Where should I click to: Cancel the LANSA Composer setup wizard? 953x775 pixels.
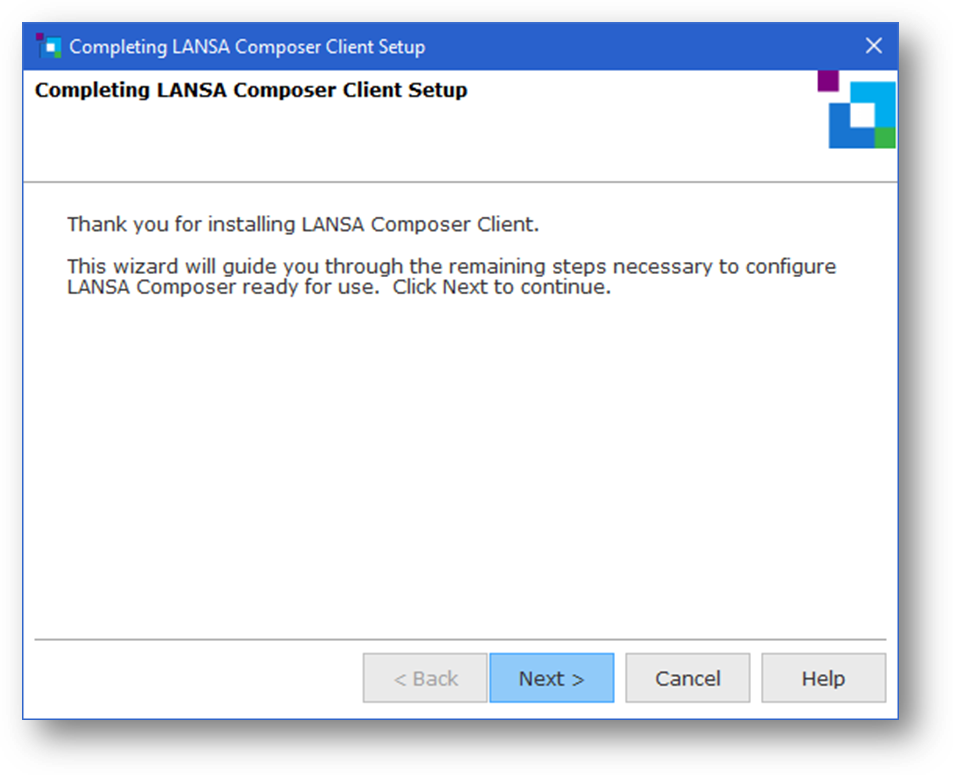(687, 678)
